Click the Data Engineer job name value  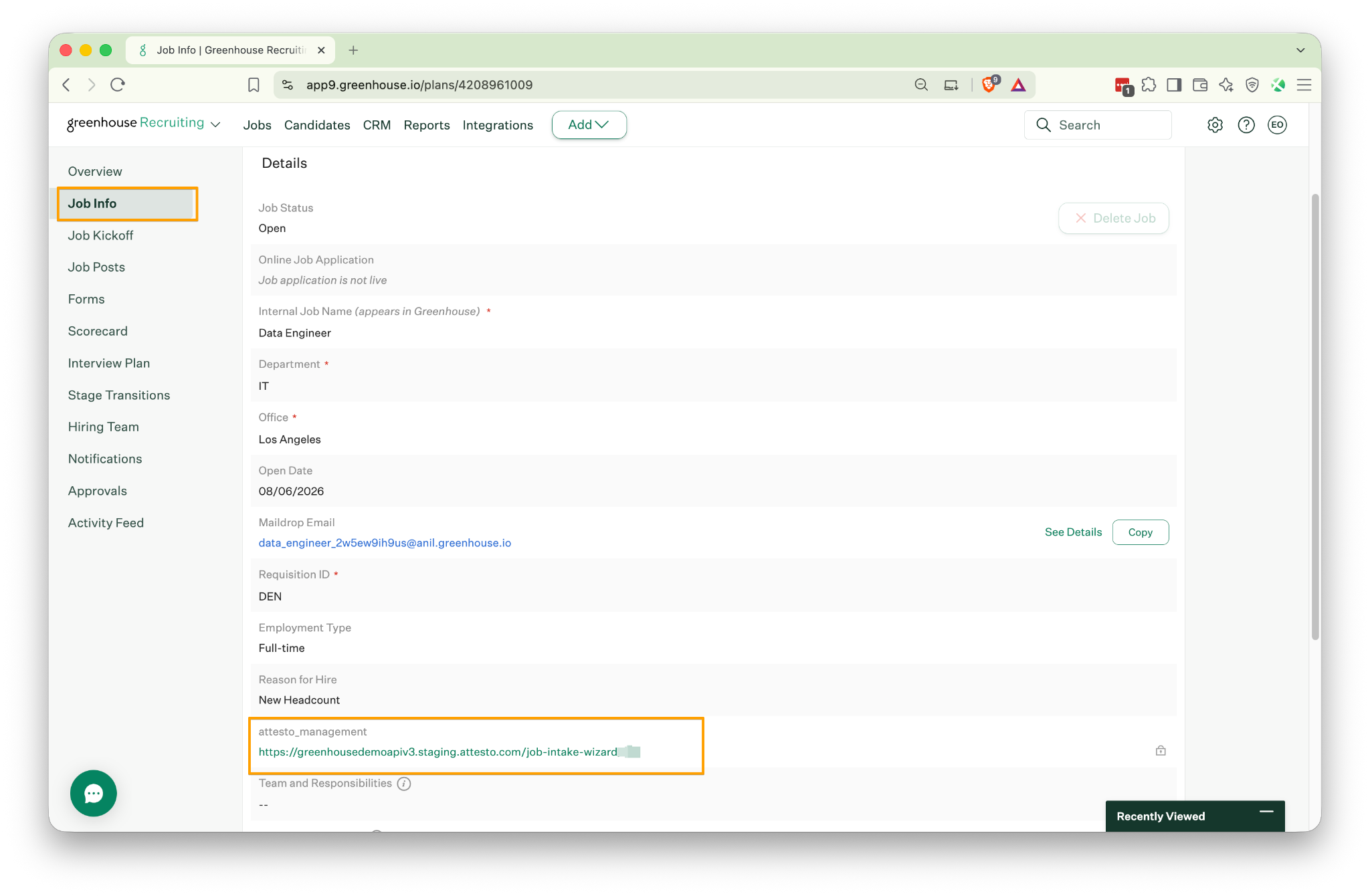pos(294,333)
